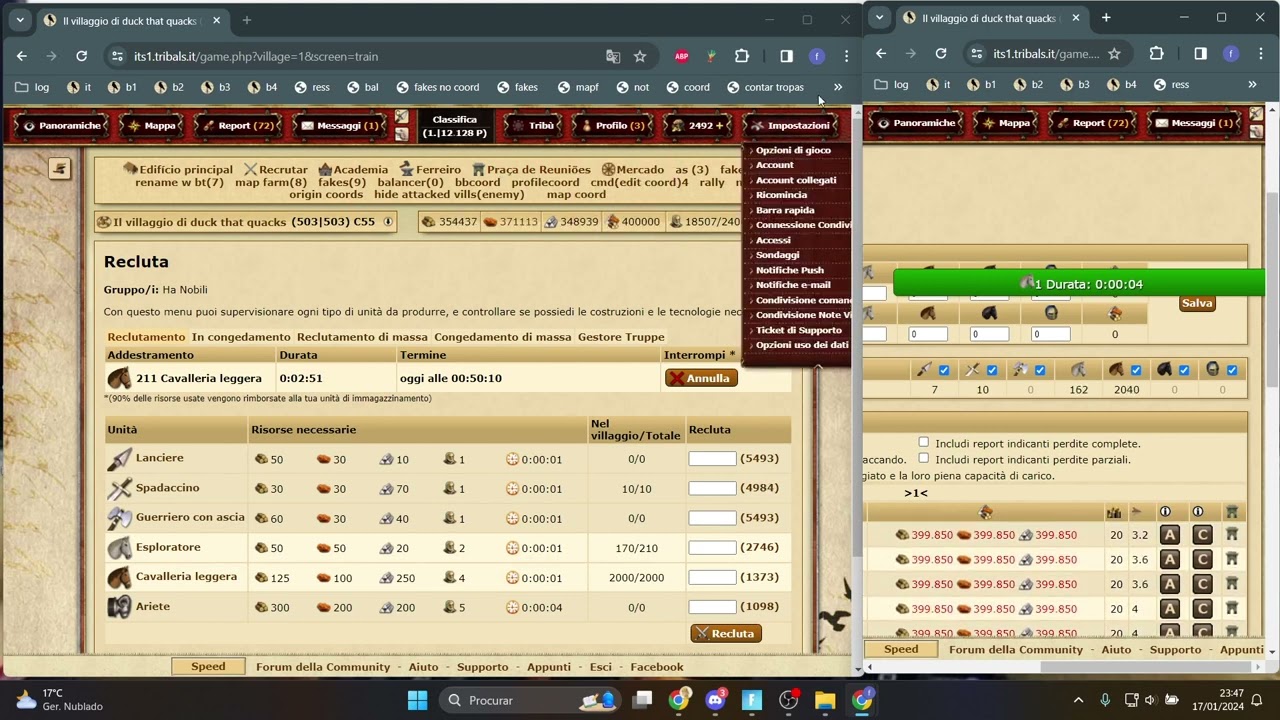Open Ticket di Supporto menu entry
1280x720 pixels.
pyautogui.click(x=799, y=330)
